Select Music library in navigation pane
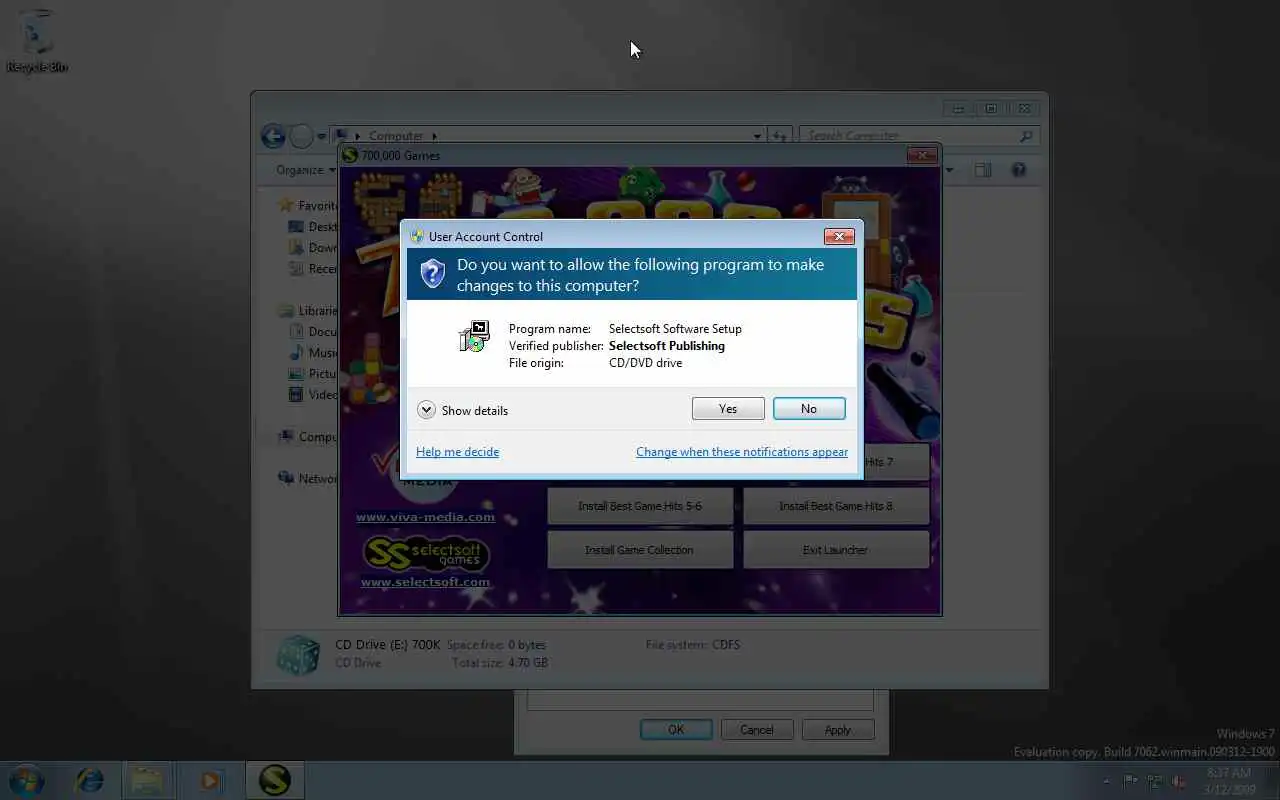Viewport: 1280px width, 800px height. (314, 353)
